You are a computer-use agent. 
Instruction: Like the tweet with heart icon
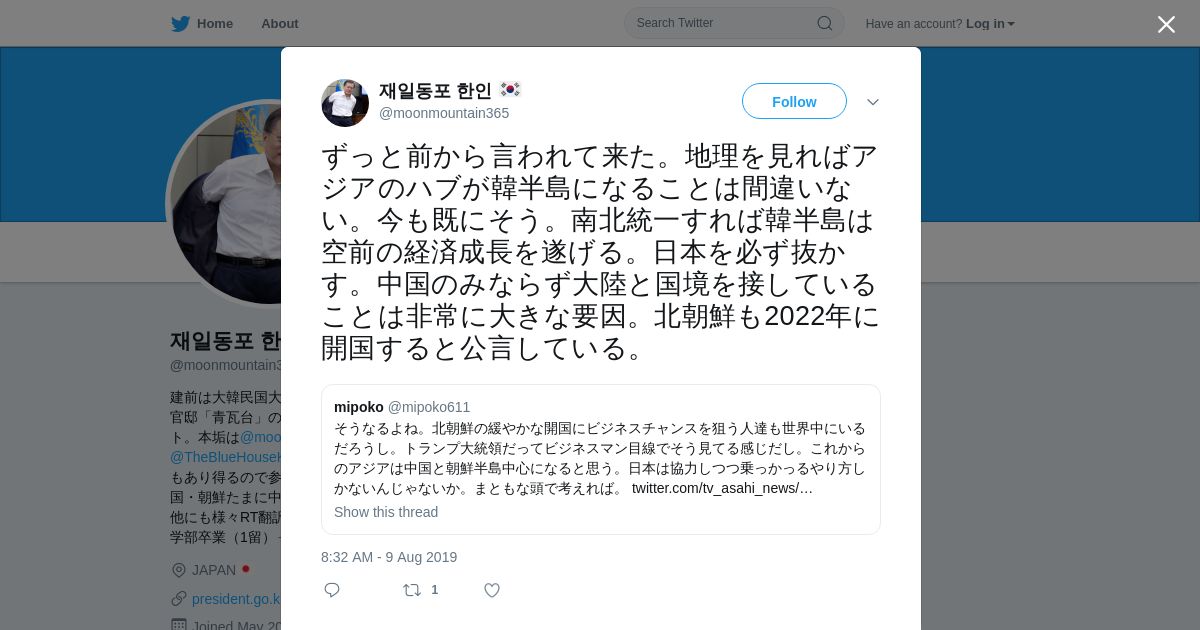pos(492,590)
